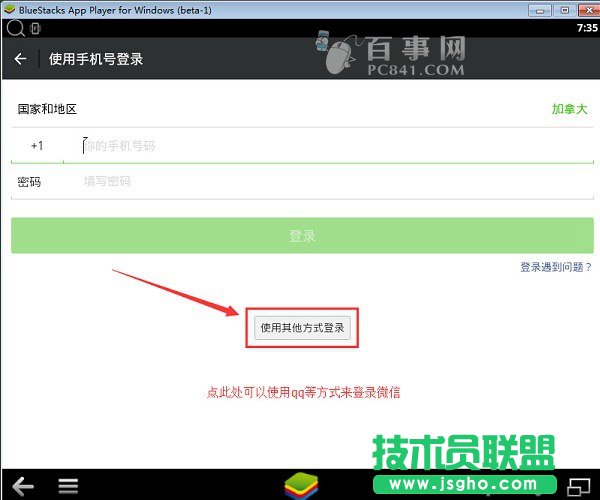Tap the back arrow beside 使用手机号登录

(20, 59)
